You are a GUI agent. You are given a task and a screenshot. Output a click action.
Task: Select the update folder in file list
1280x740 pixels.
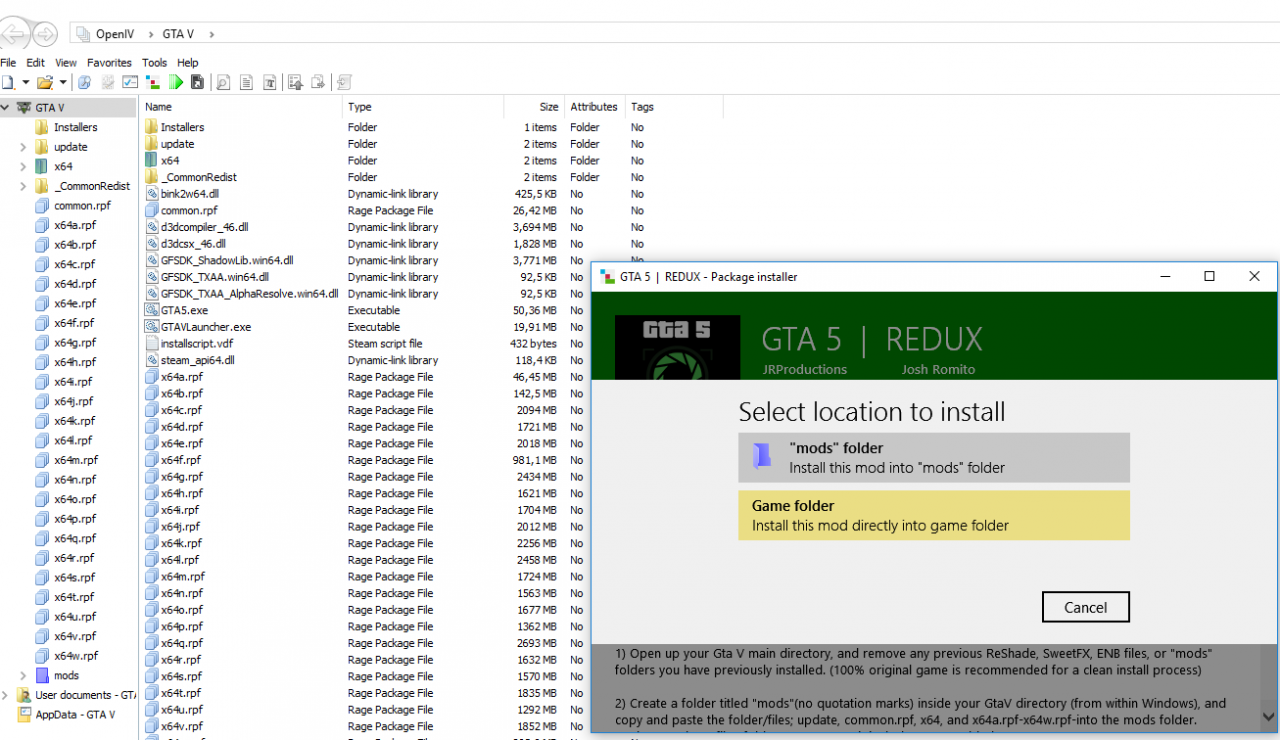point(177,144)
